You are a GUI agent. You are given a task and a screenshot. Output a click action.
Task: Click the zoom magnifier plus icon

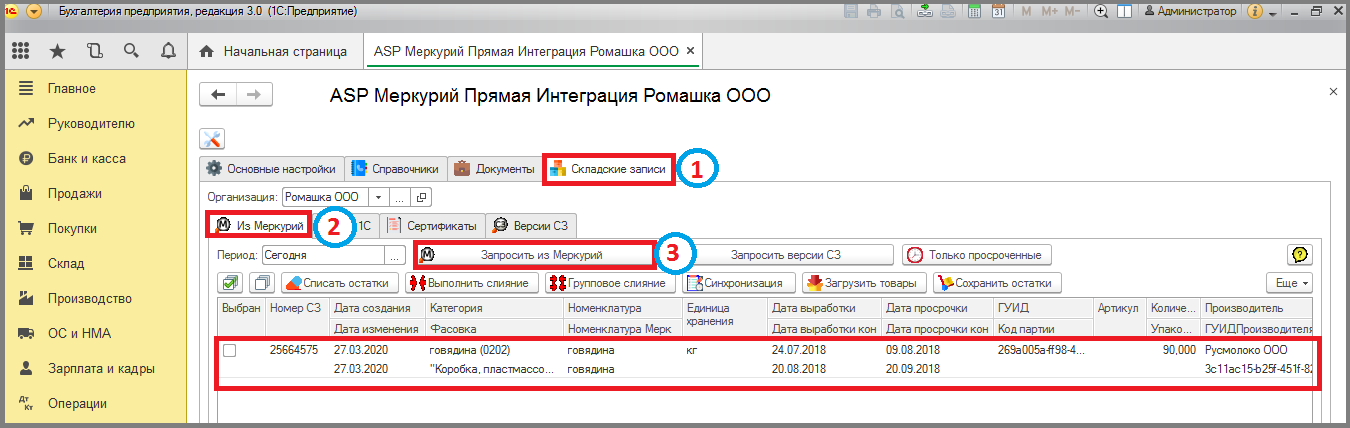point(1102,12)
